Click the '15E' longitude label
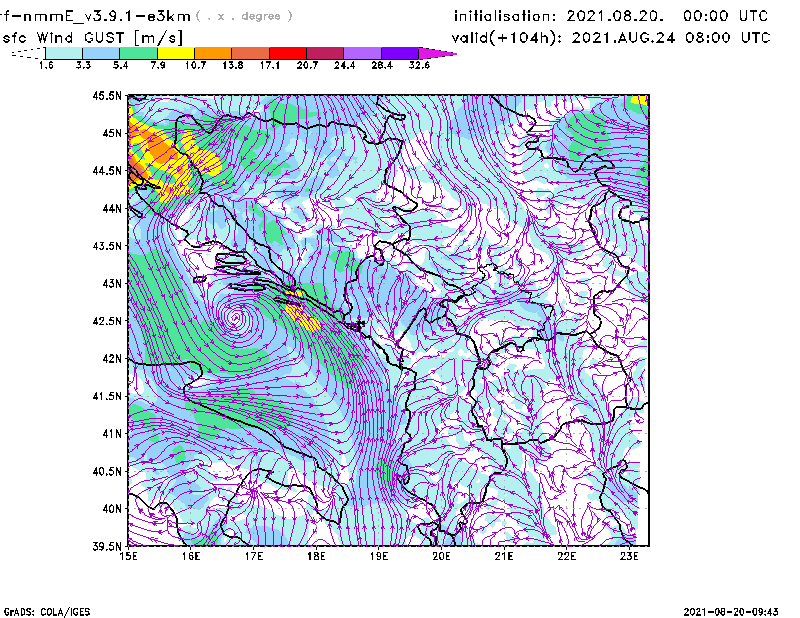The width and height of the screenshot is (800, 618). (128, 556)
